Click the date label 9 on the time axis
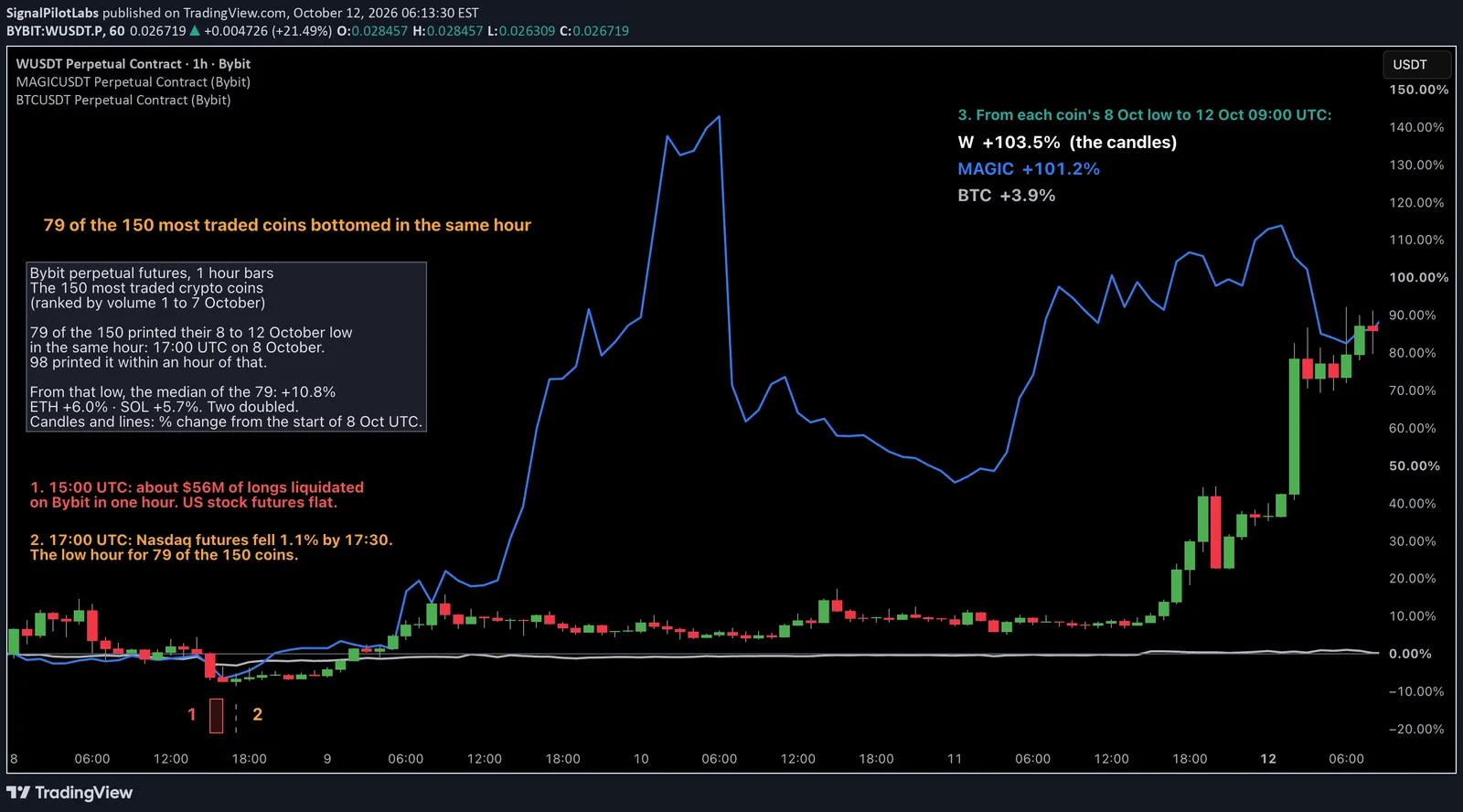 (x=327, y=759)
